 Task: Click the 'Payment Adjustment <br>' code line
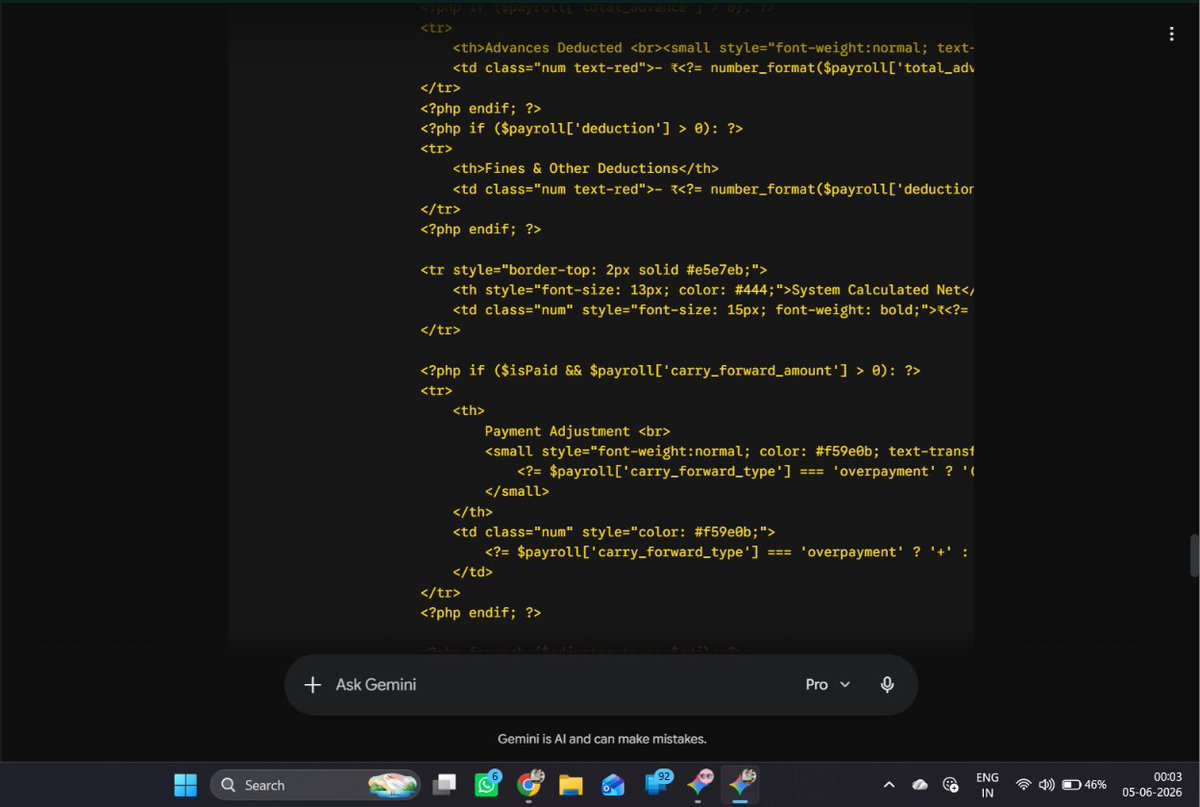point(577,431)
